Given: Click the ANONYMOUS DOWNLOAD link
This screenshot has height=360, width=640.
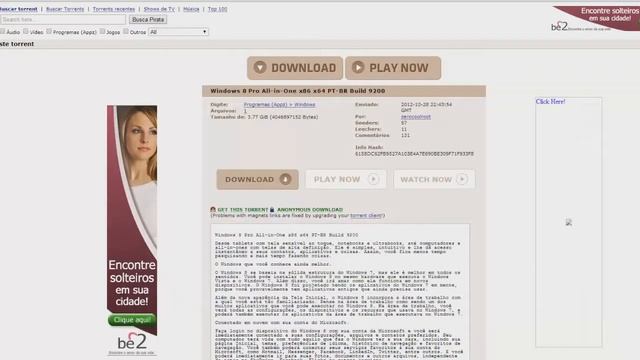Looking at the screenshot, I should coord(310,210).
